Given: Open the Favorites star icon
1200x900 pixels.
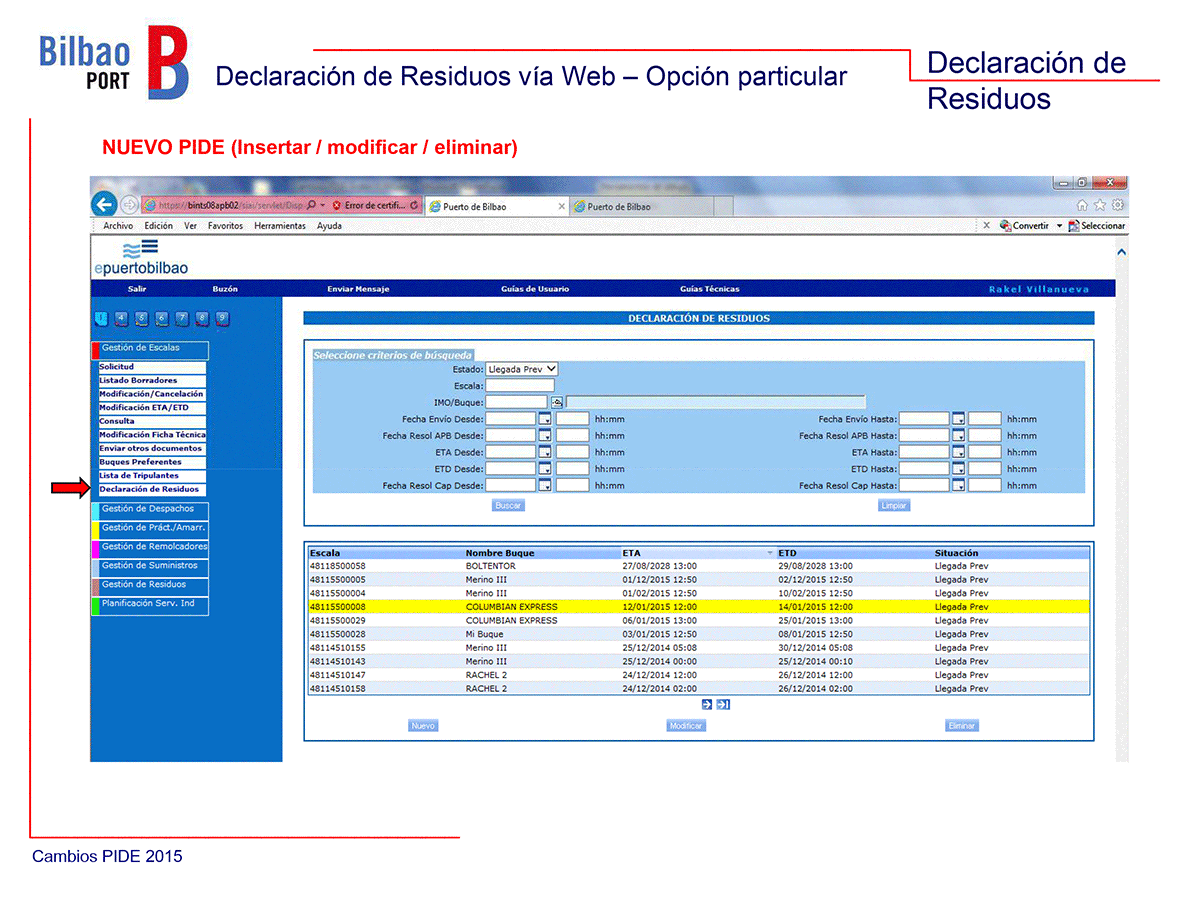Looking at the screenshot, I should [x=1100, y=205].
